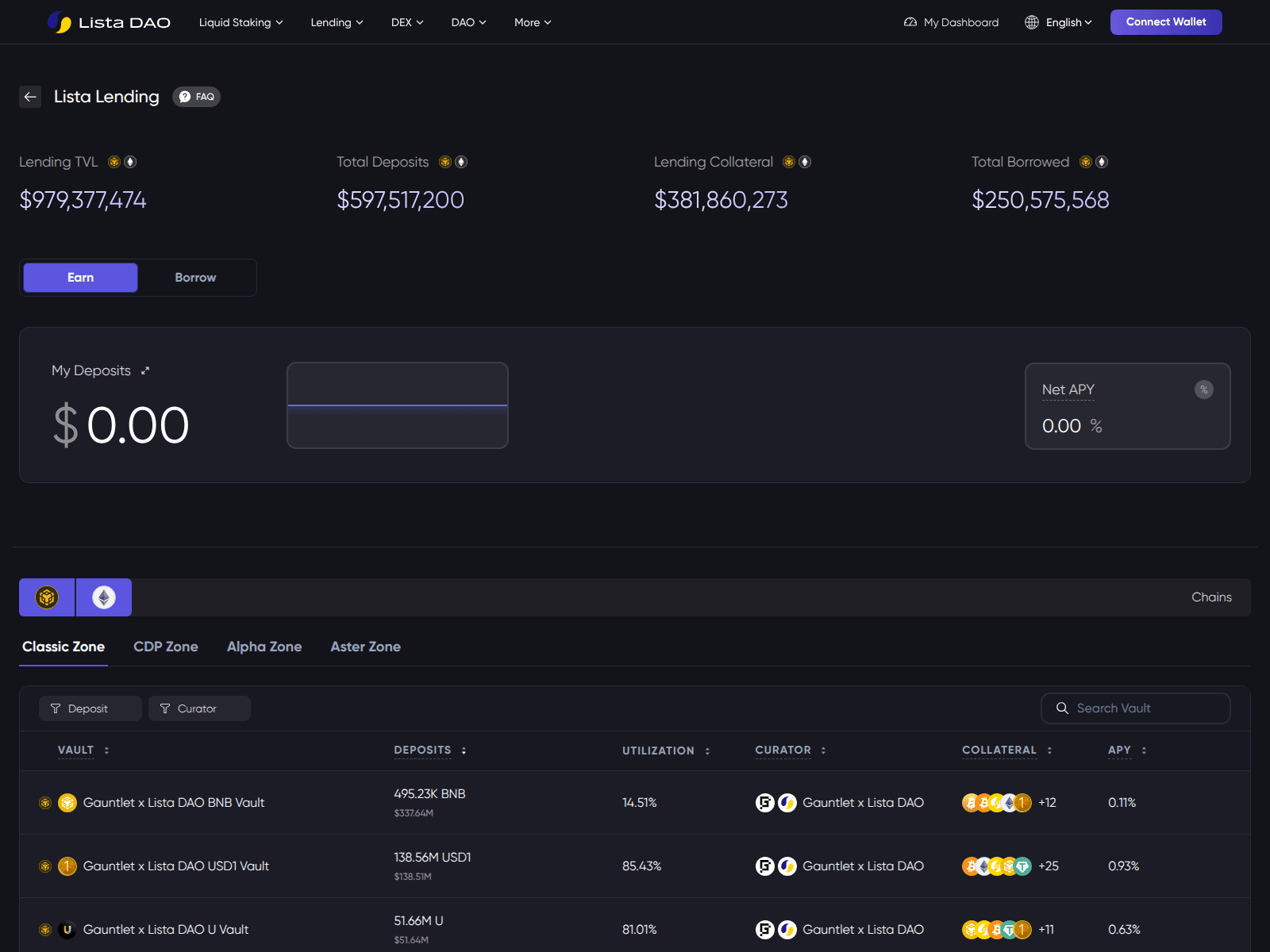Sort by the COLLATERAL column
The width and height of the screenshot is (1270, 952).
[x=1007, y=750]
